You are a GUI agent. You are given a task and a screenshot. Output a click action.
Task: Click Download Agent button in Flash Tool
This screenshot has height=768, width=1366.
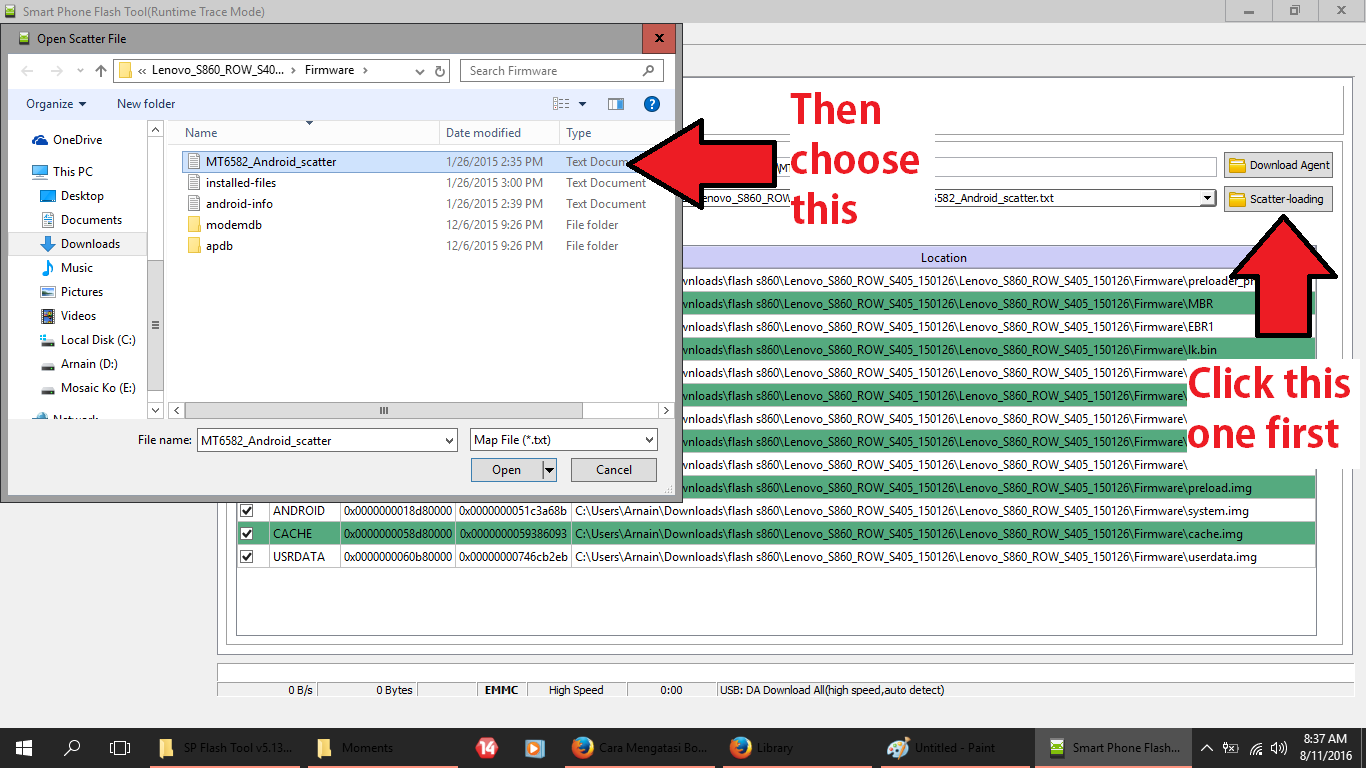pyautogui.click(x=1278, y=165)
